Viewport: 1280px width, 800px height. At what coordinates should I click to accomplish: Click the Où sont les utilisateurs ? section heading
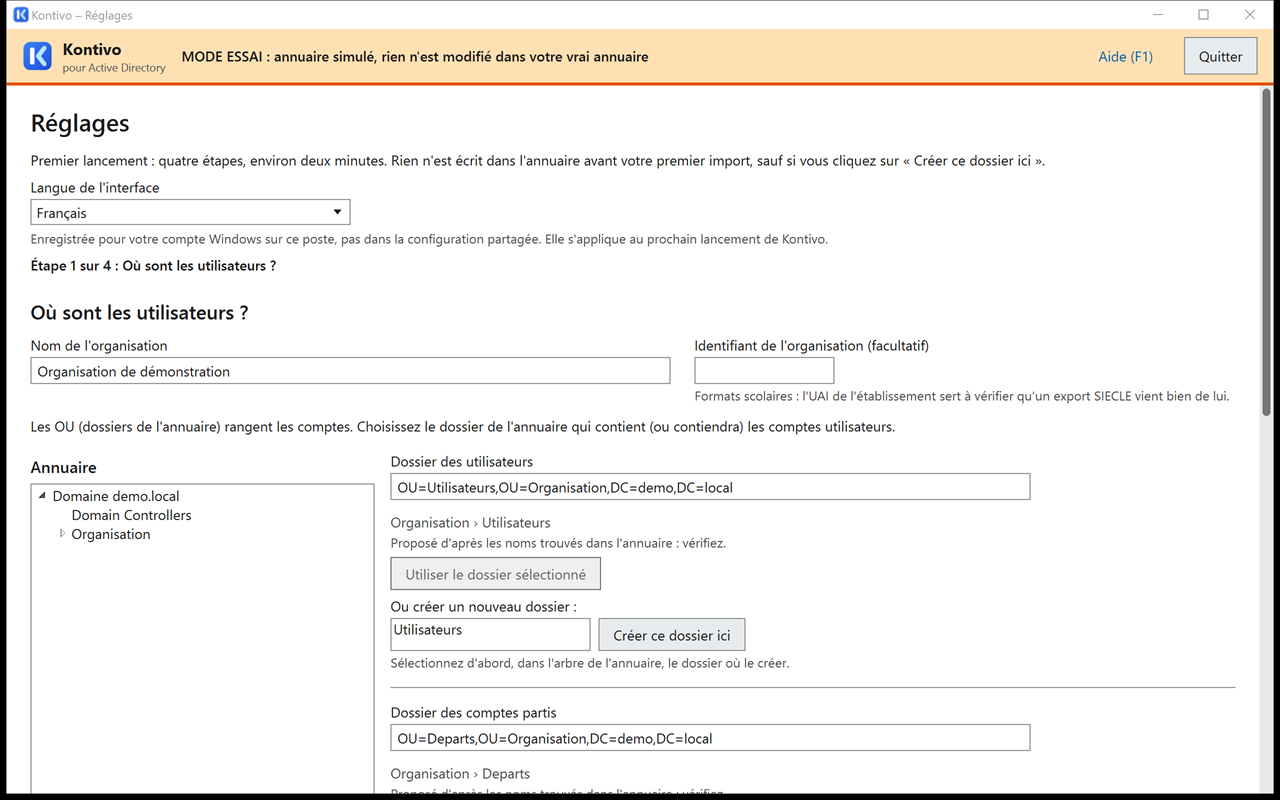click(139, 313)
